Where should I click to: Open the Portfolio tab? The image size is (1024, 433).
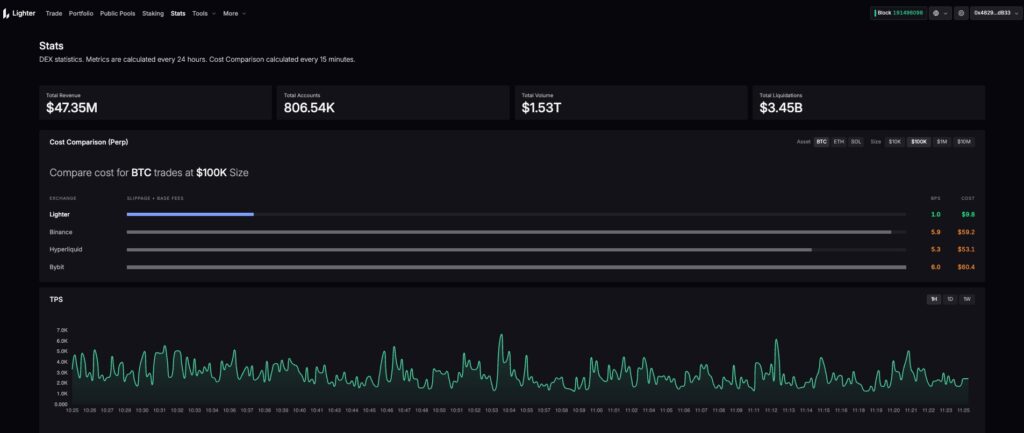point(81,13)
